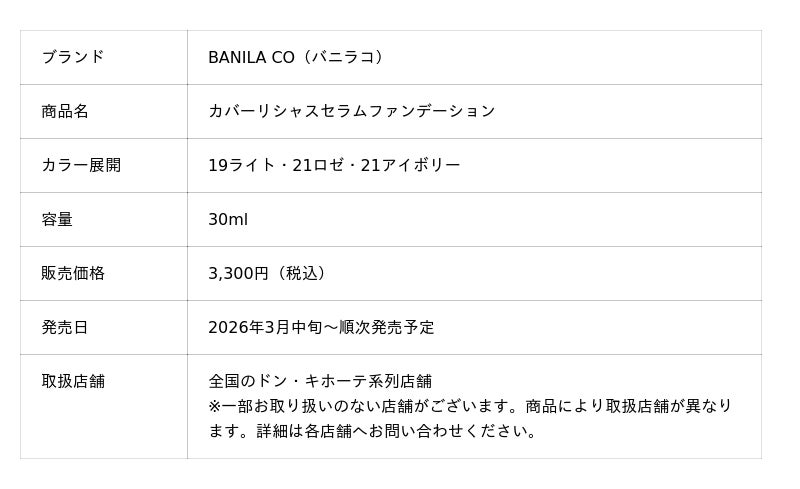The height and width of the screenshot is (489, 800).
Task: Click the ブランド row label
Action: click(x=72, y=57)
